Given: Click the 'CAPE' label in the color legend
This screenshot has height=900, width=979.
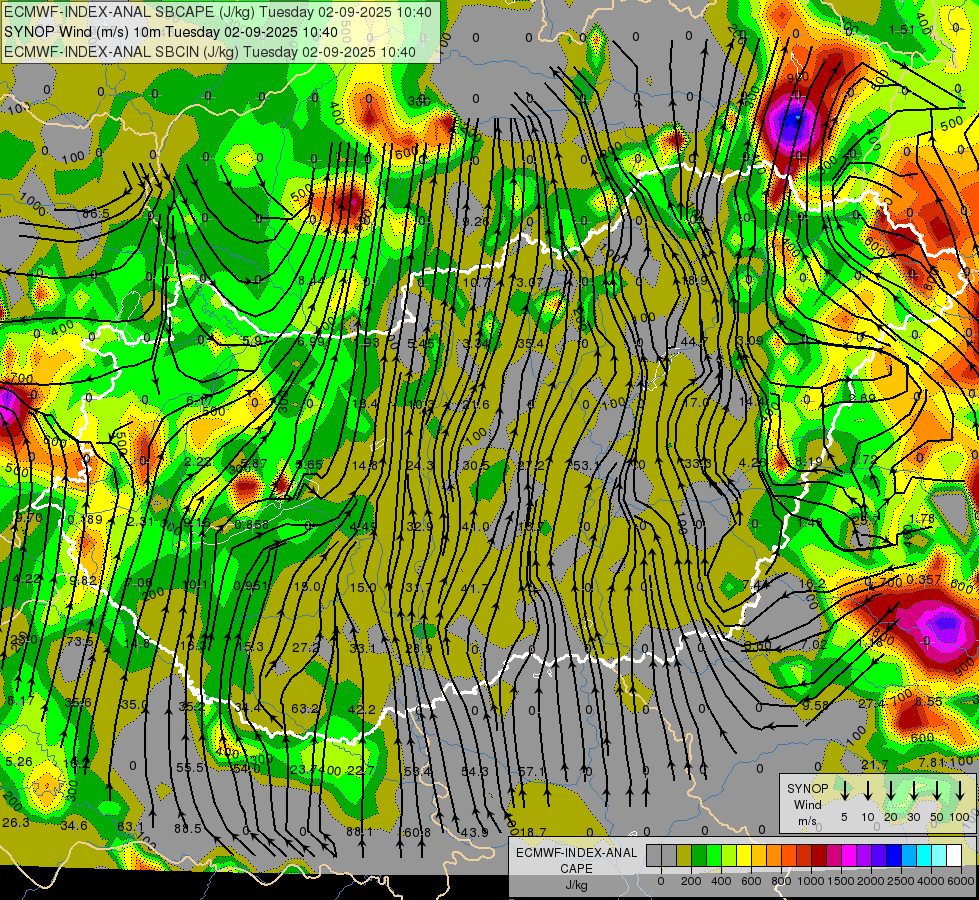Looking at the screenshot, I should (x=576, y=869).
